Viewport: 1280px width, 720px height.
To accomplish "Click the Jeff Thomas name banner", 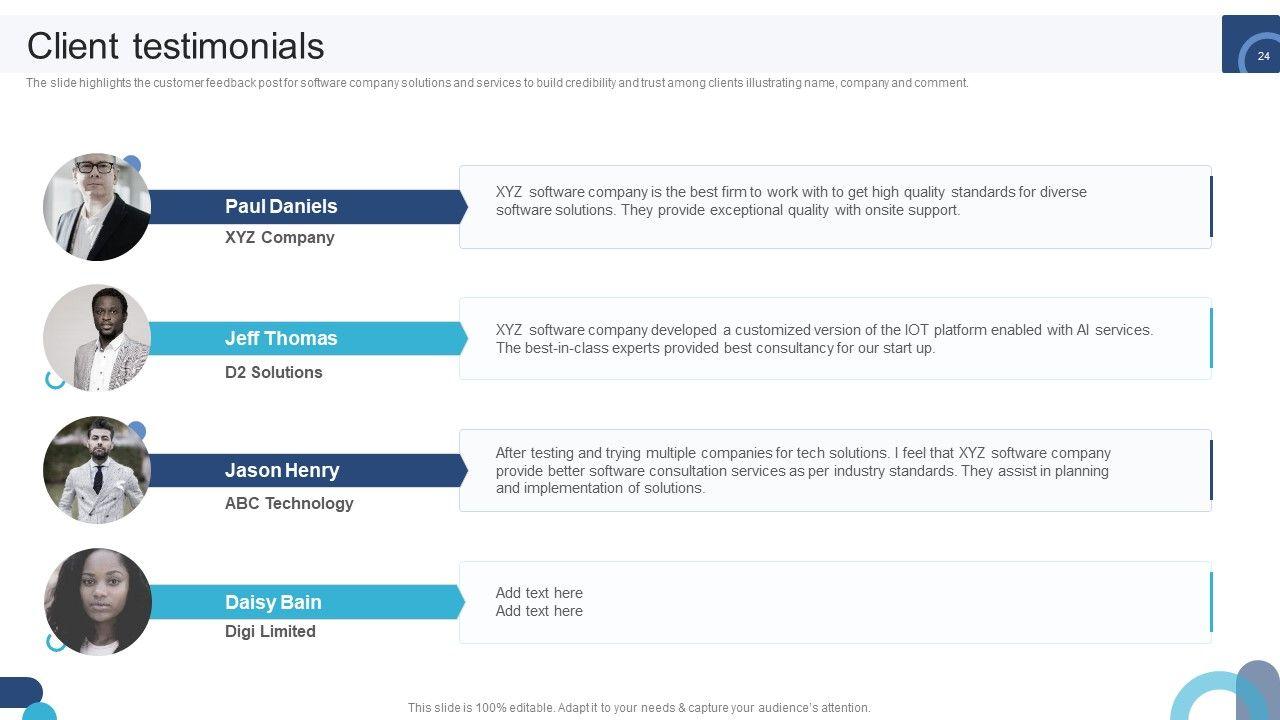I will 300,338.
